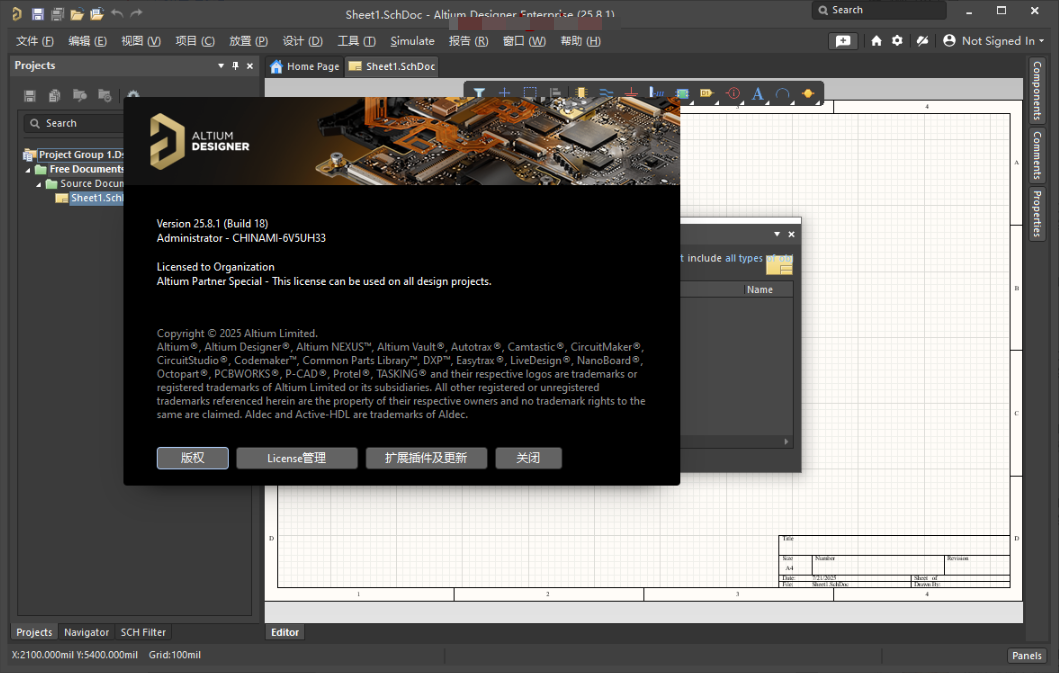Select the Place Part component icon
Viewport: 1059px width, 673px height.
(581, 93)
